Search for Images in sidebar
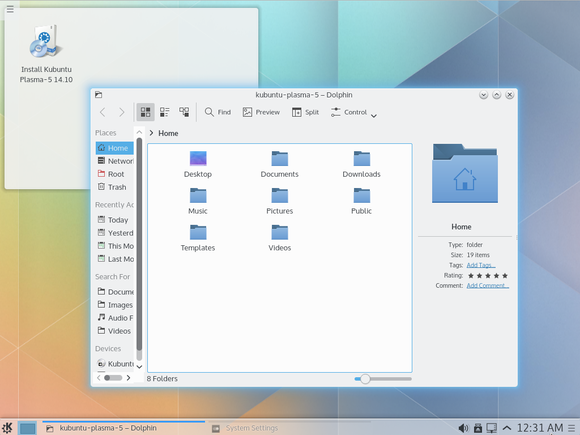 [x=115, y=305]
